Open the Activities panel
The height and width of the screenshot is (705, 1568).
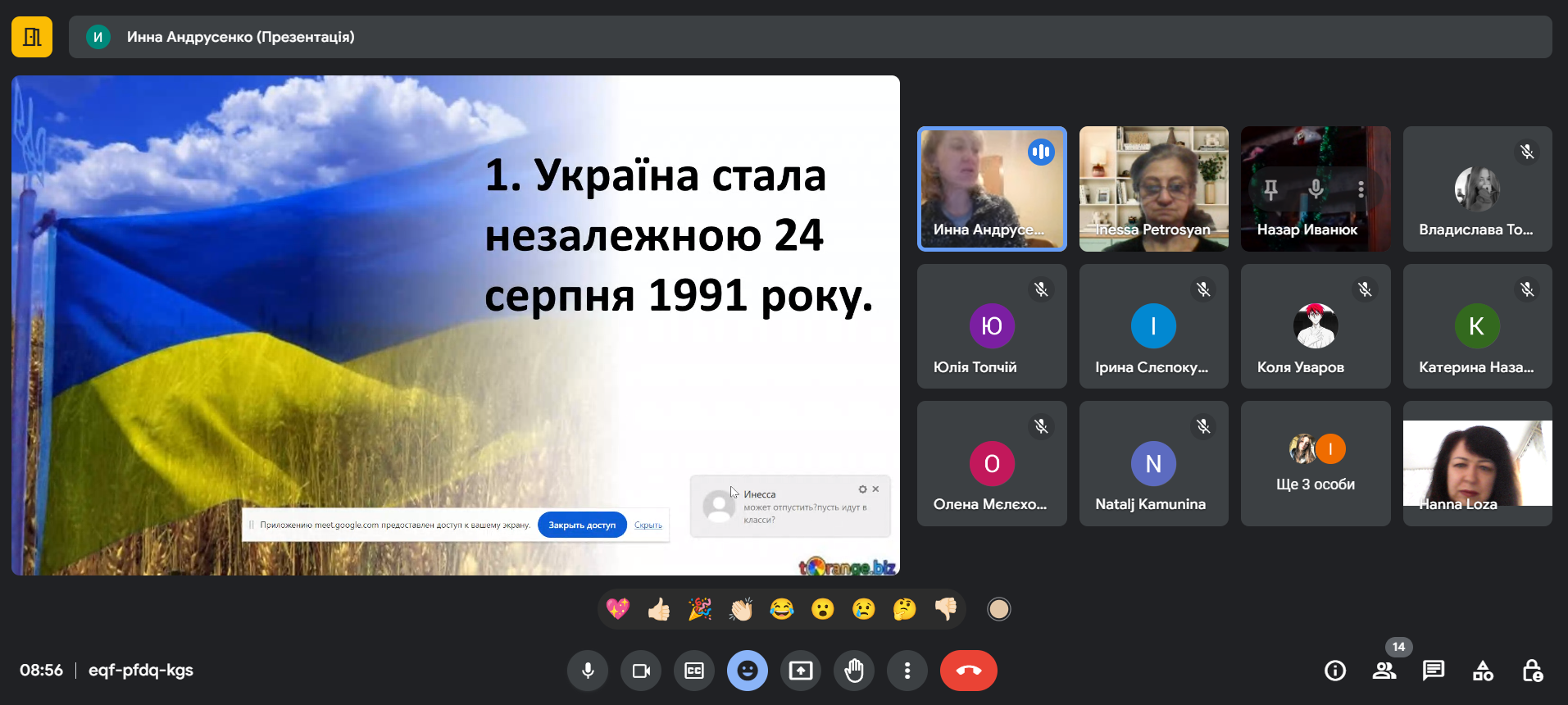coord(1483,671)
